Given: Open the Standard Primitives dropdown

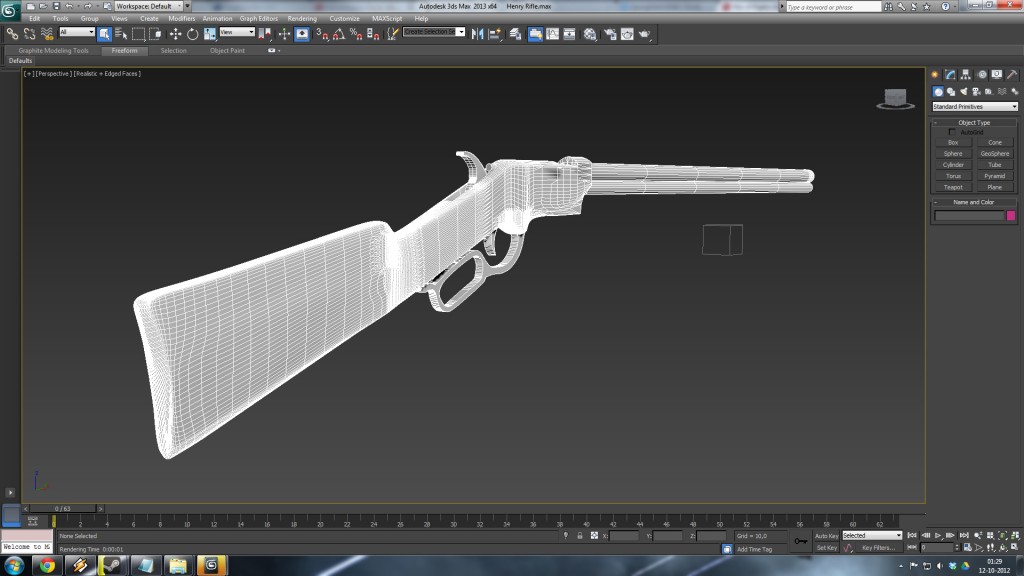Looking at the screenshot, I should click(x=974, y=106).
